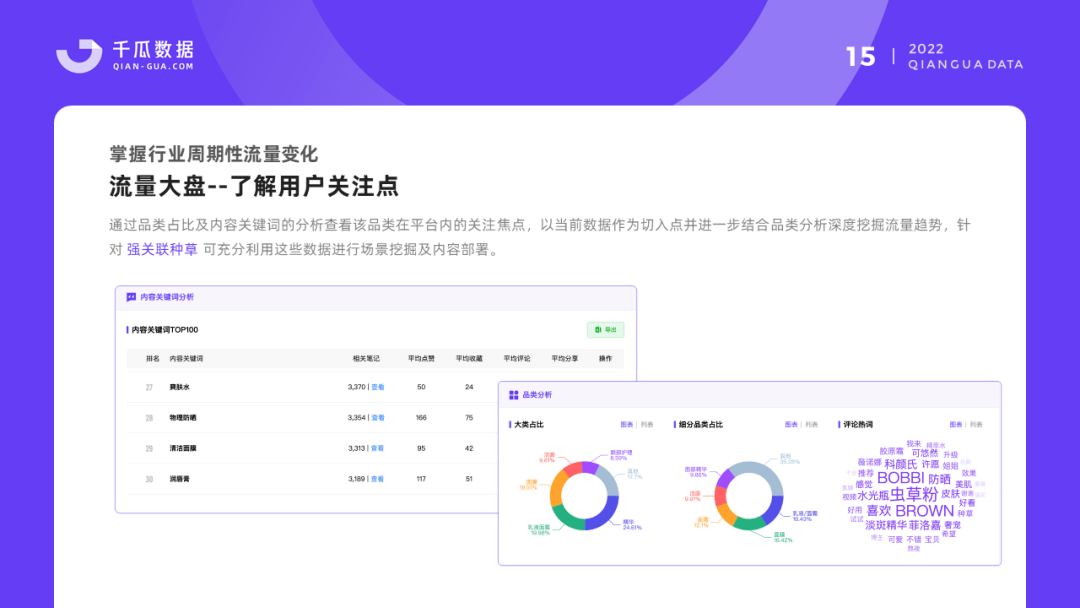The height and width of the screenshot is (608, 1080).
Task: Switch 评论热词 panel to 列表 view
Action: pos(974,423)
